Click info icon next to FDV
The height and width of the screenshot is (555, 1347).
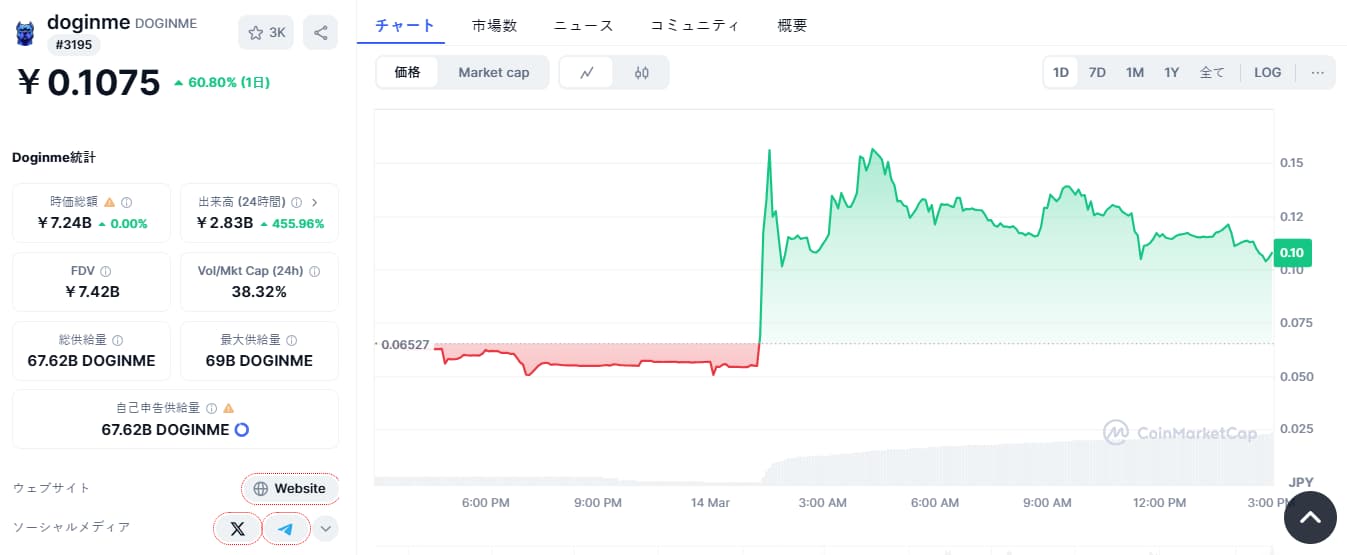pos(106,271)
